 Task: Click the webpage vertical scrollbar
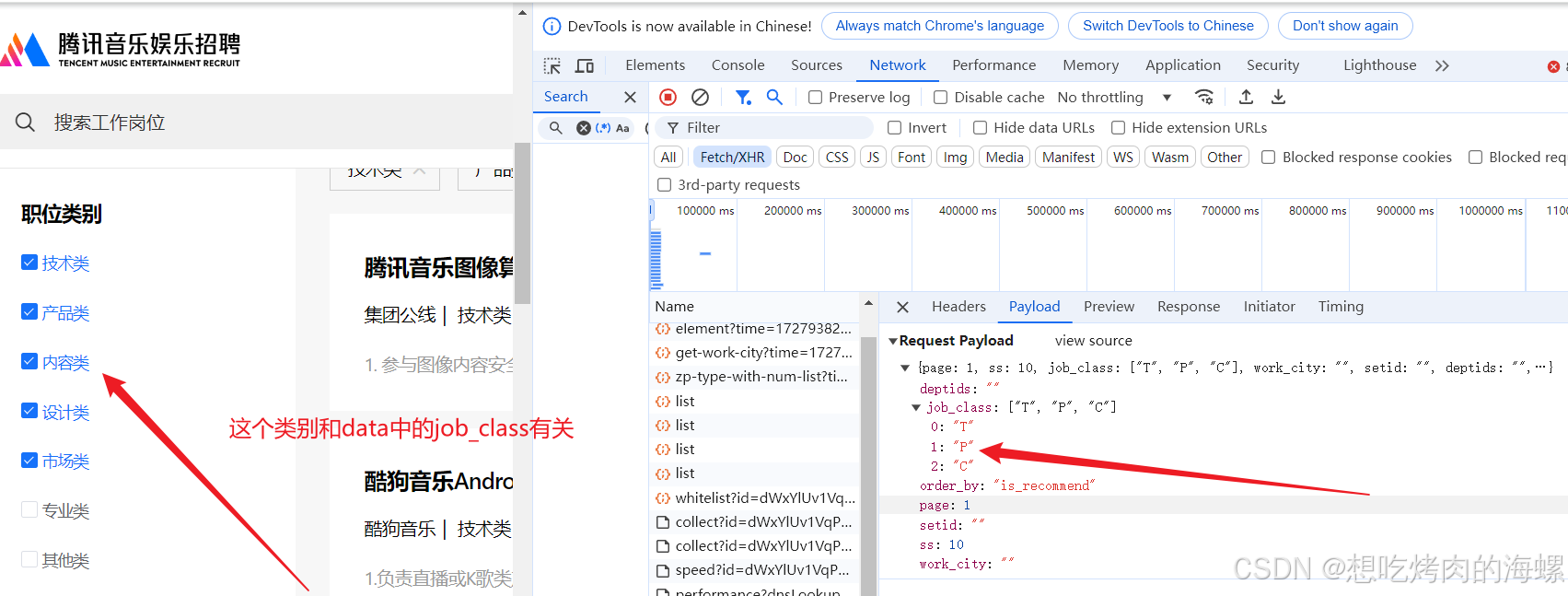[522, 223]
